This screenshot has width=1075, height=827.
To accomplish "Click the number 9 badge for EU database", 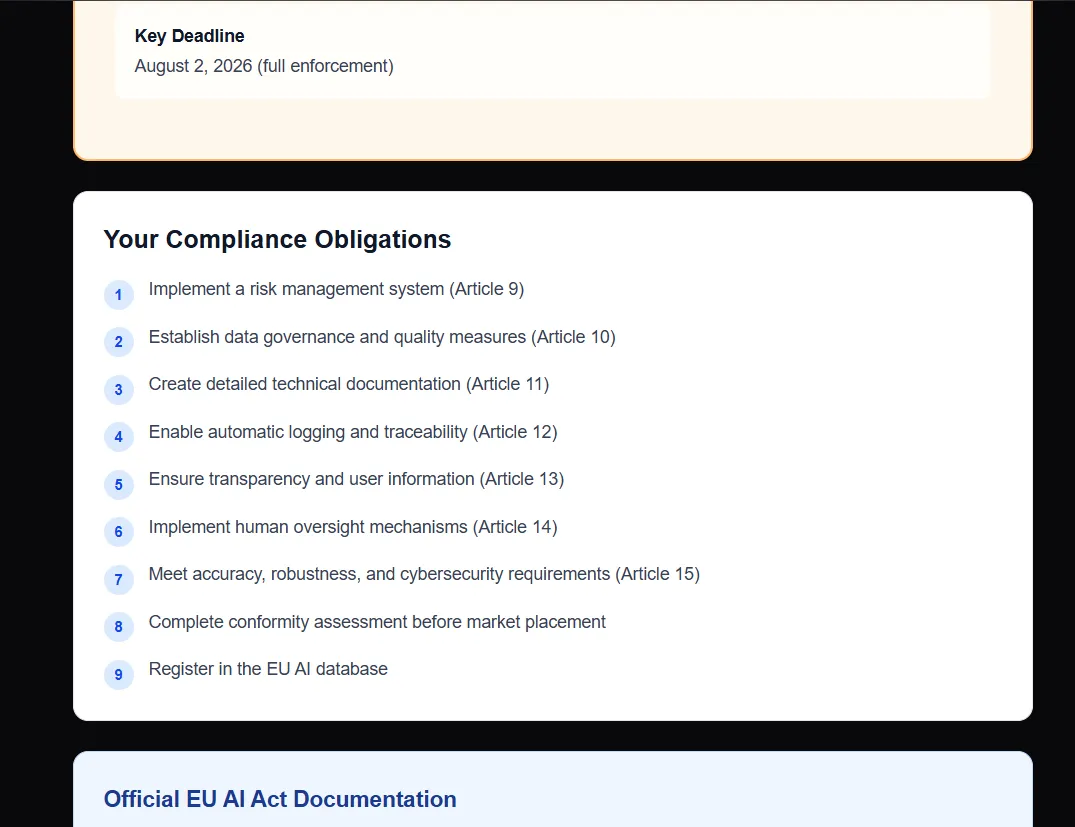I will click(119, 675).
